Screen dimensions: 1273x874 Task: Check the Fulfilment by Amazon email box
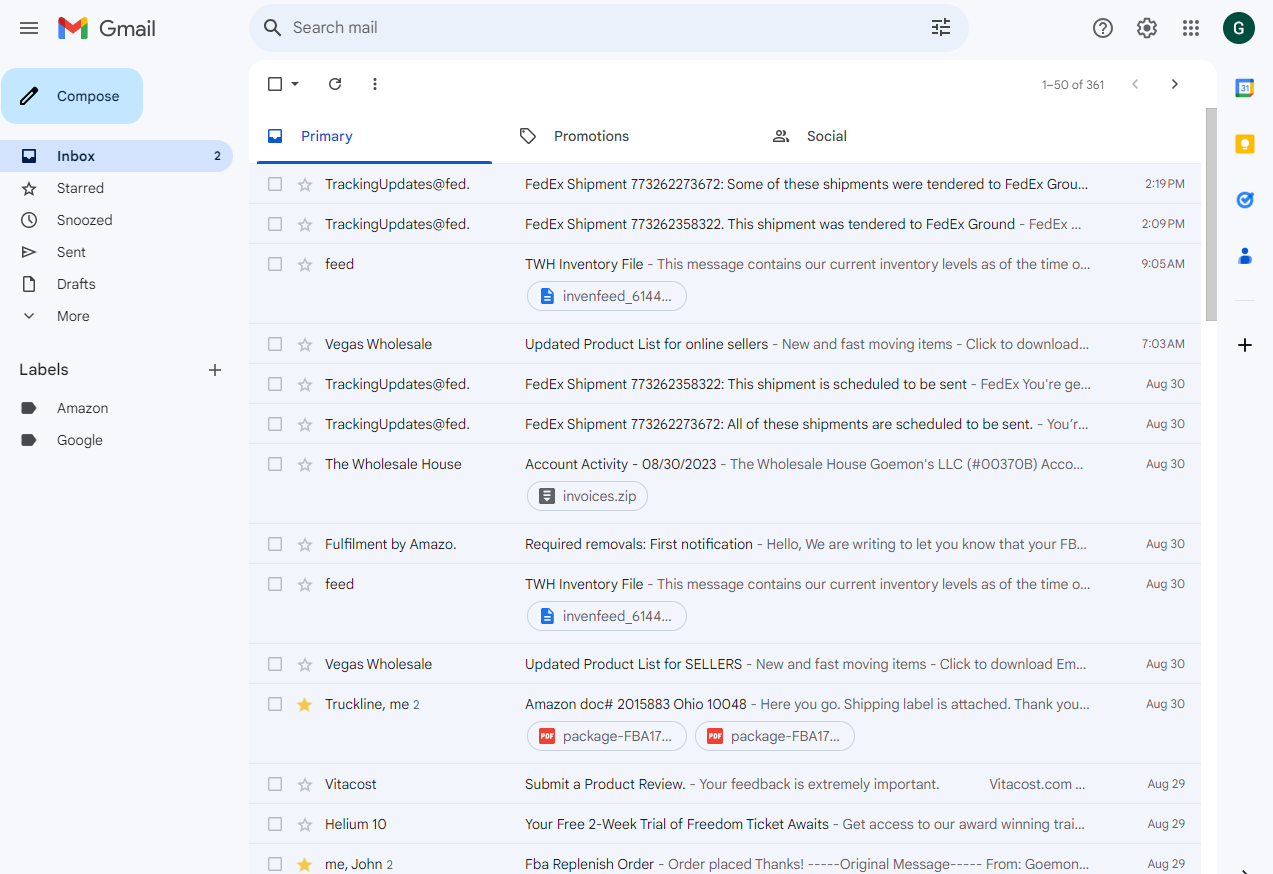coord(275,544)
